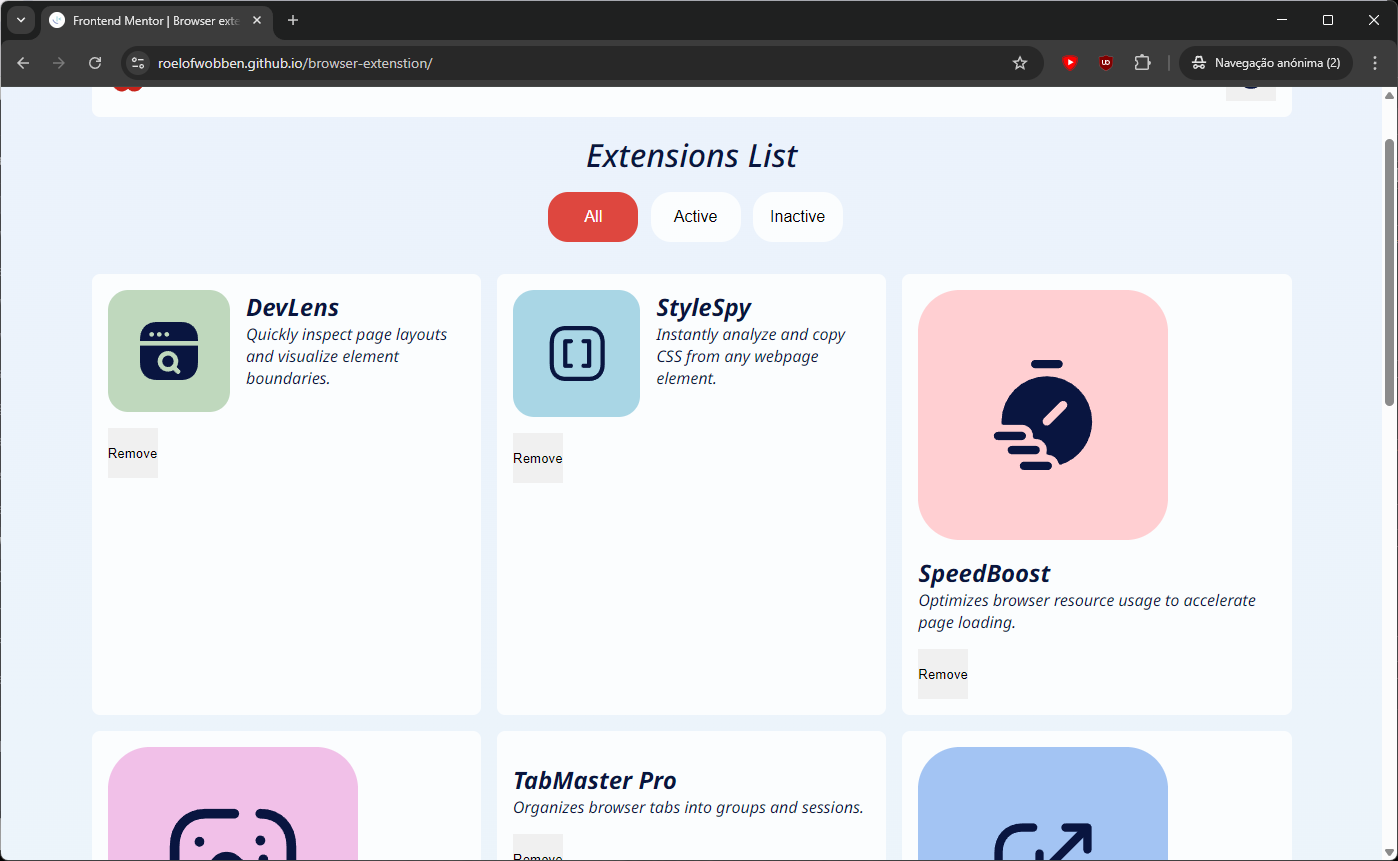Open Chrome's three-dot menu

click(1375, 63)
